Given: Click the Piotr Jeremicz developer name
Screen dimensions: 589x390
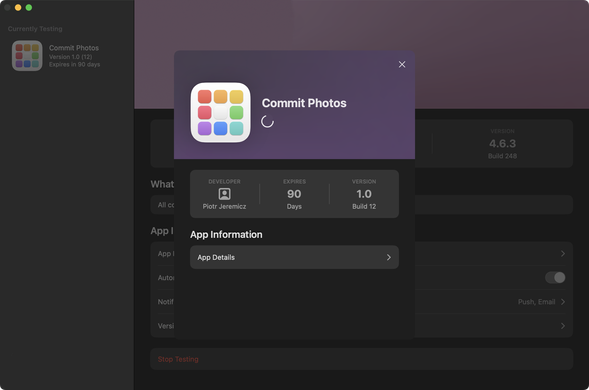Looking at the screenshot, I should (224, 206).
